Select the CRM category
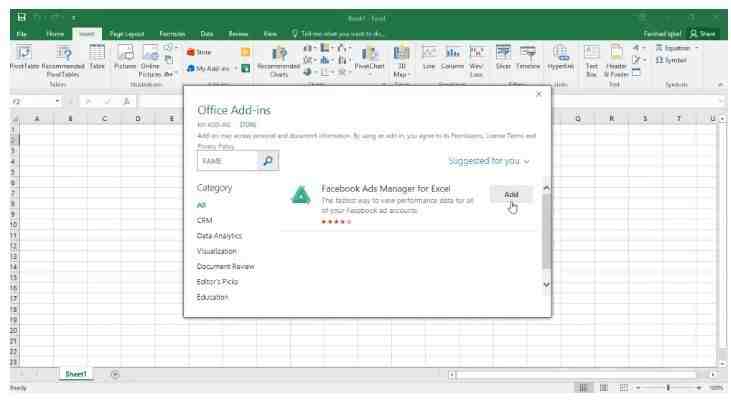 [x=205, y=220]
